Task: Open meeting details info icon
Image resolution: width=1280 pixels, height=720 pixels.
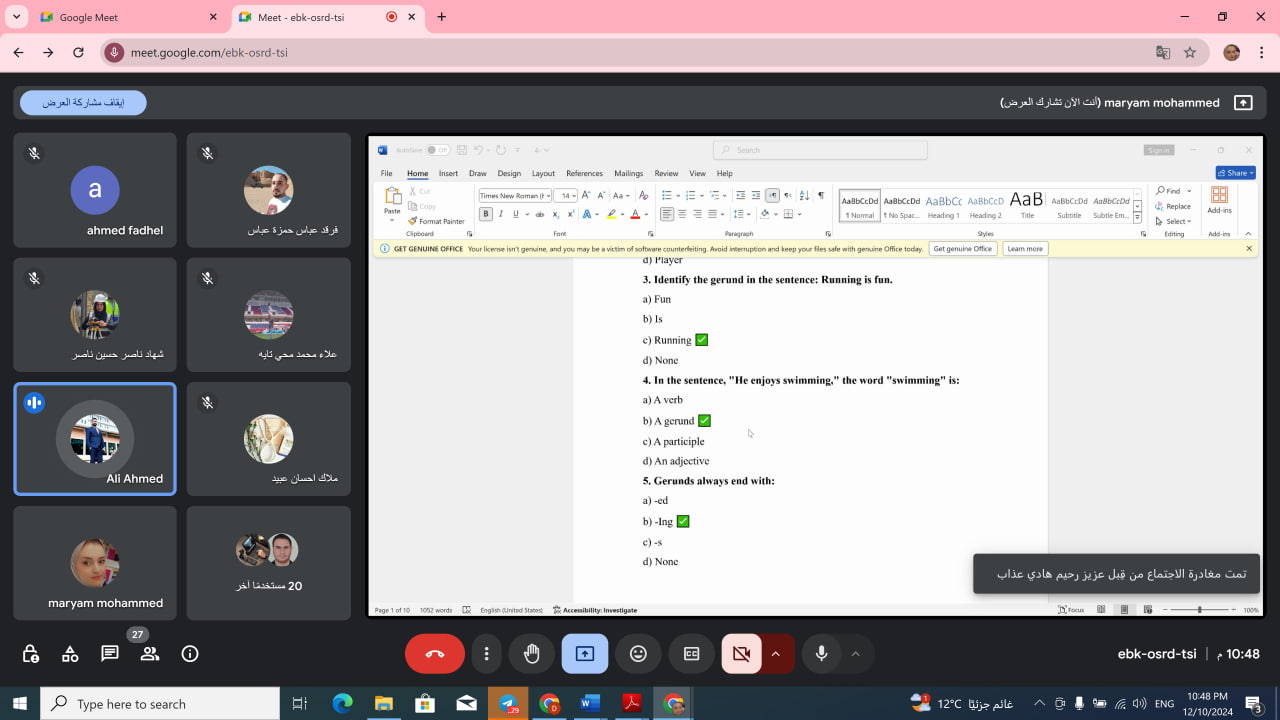Action: click(x=190, y=654)
